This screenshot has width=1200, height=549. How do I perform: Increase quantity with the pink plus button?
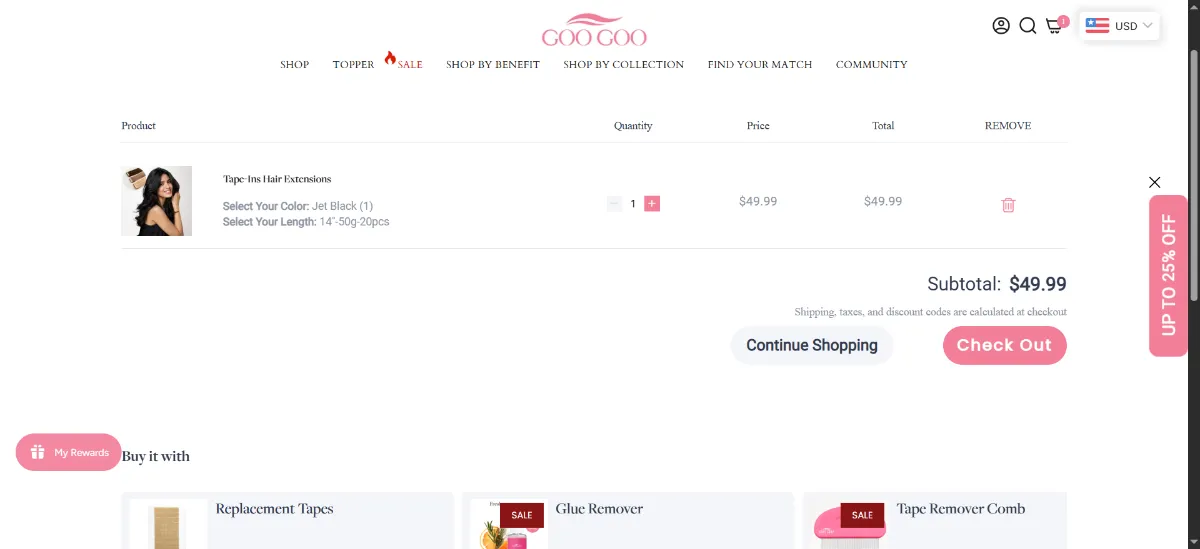point(652,204)
